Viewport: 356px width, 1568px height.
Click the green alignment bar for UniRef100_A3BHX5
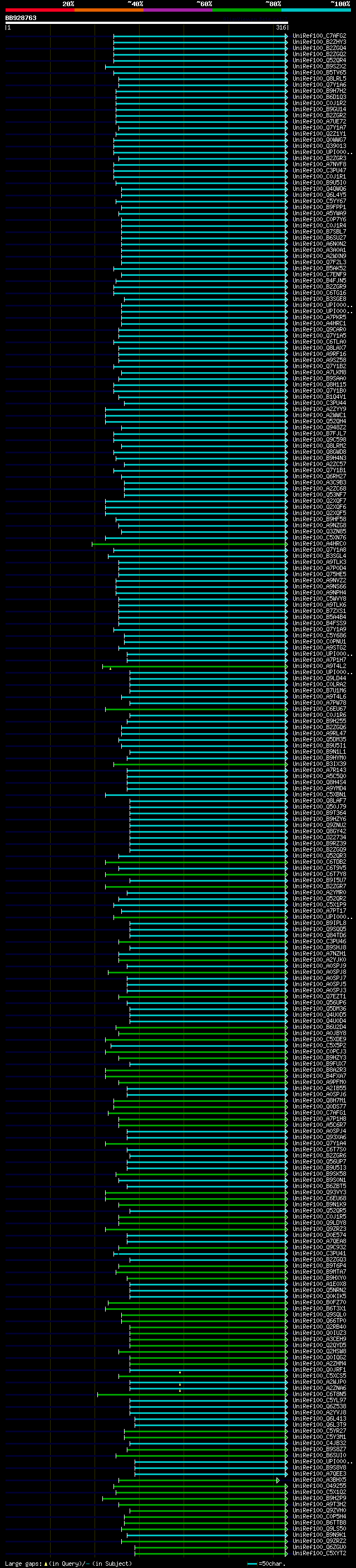click(x=200, y=1480)
